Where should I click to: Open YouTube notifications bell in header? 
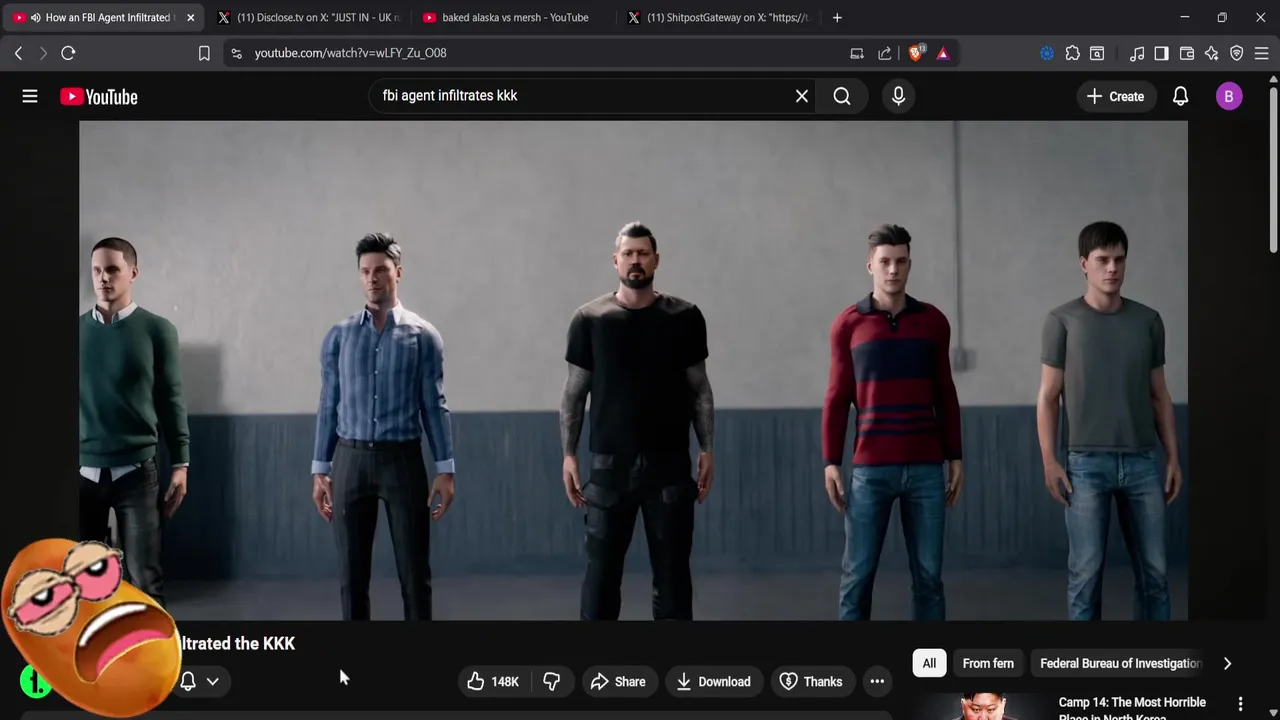pos(1180,96)
